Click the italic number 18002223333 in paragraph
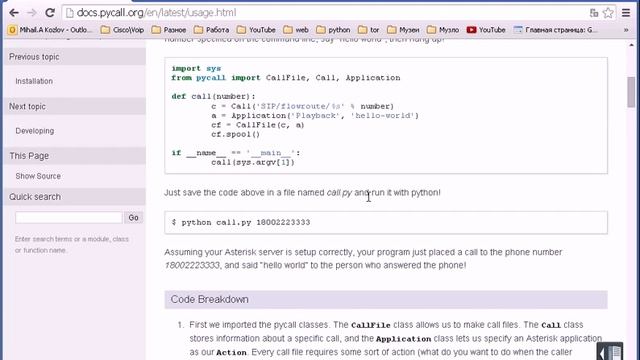The width and height of the screenshot is (640, 360). pos(192,266)
